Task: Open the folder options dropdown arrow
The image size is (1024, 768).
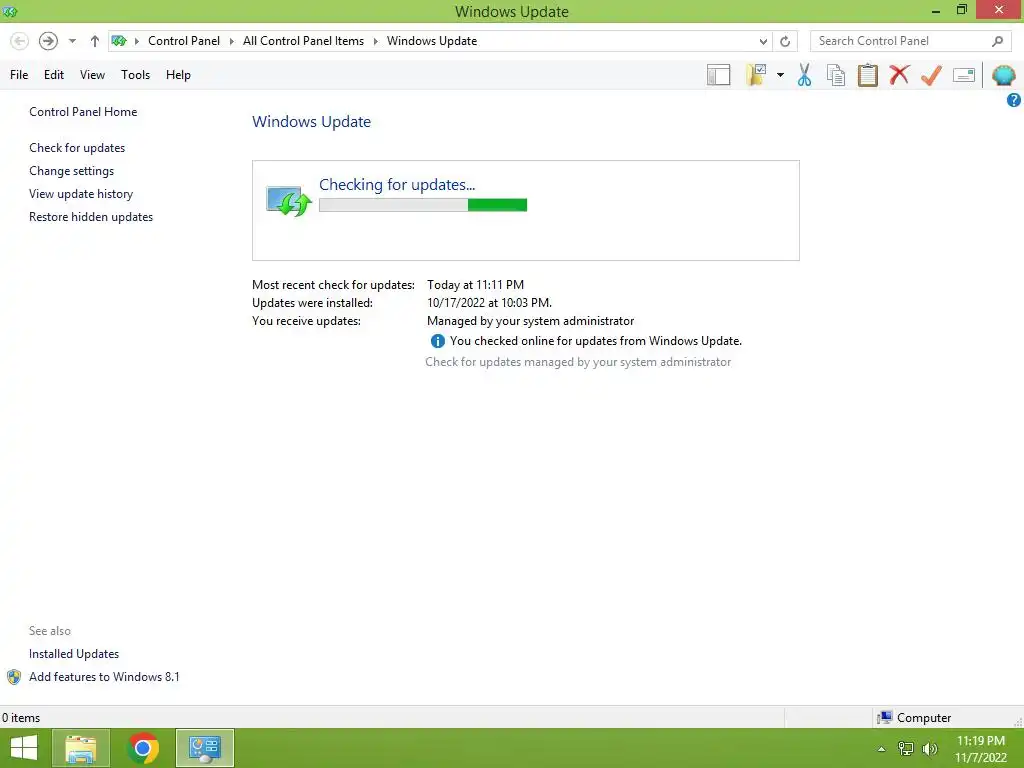Action: (780, 75)
